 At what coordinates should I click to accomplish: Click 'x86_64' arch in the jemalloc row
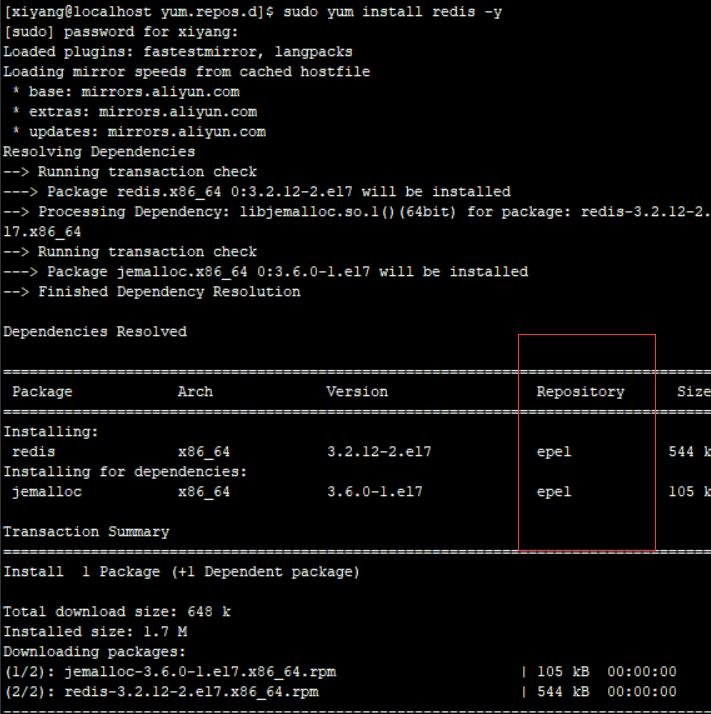[x=204, y=492]
